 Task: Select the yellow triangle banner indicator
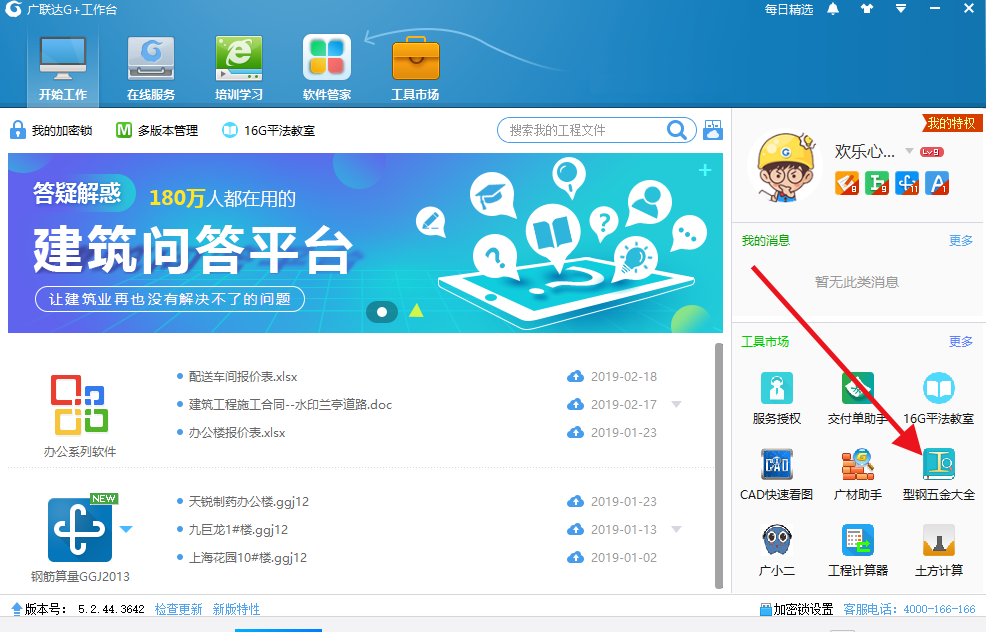[416, 310]
